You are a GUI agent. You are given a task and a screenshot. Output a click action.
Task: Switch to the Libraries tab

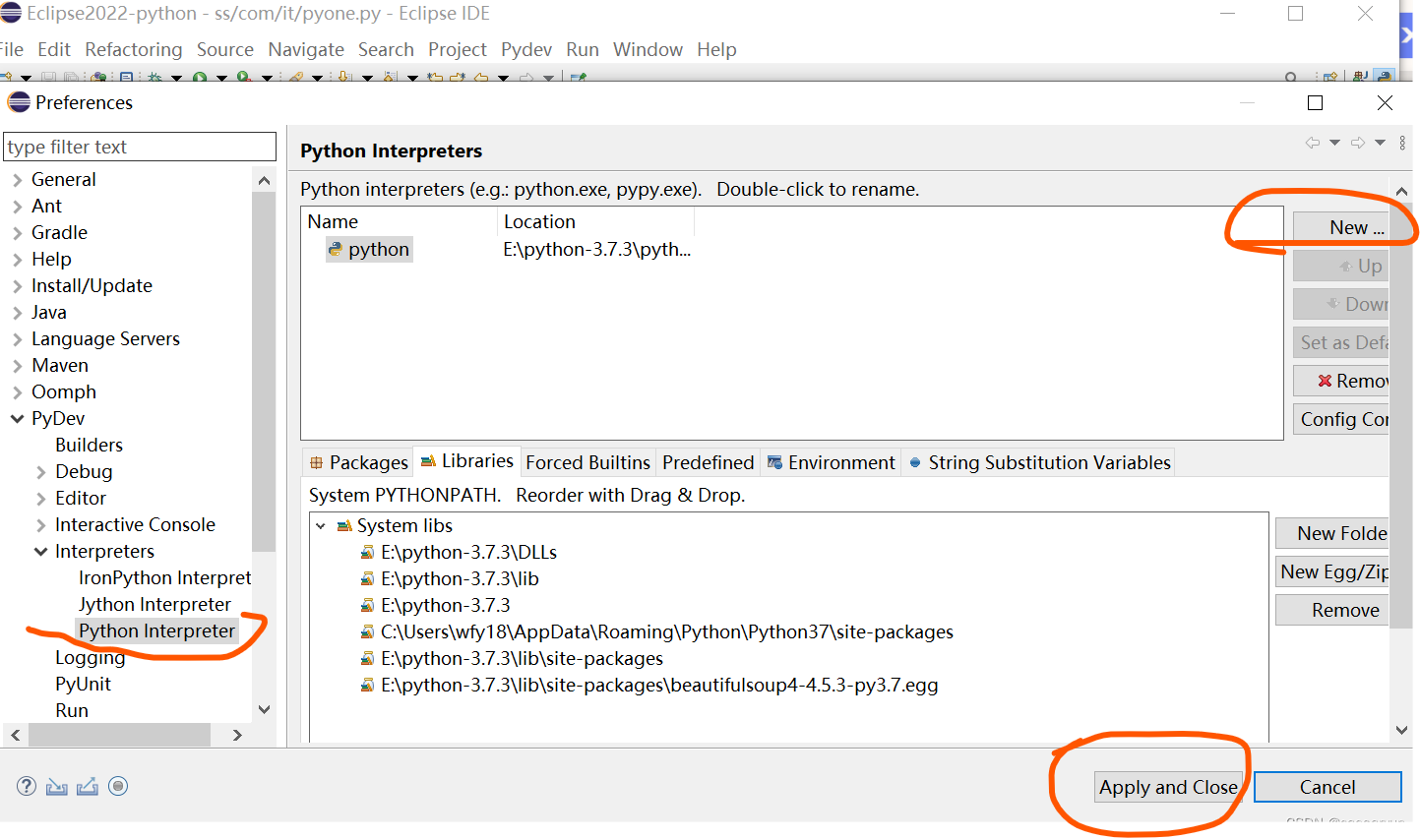tap(467, 461)
